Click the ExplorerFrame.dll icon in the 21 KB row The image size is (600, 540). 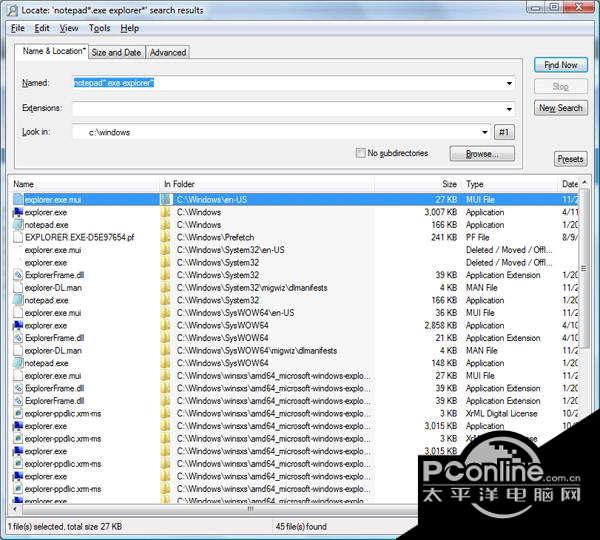[x=18, y=338]
